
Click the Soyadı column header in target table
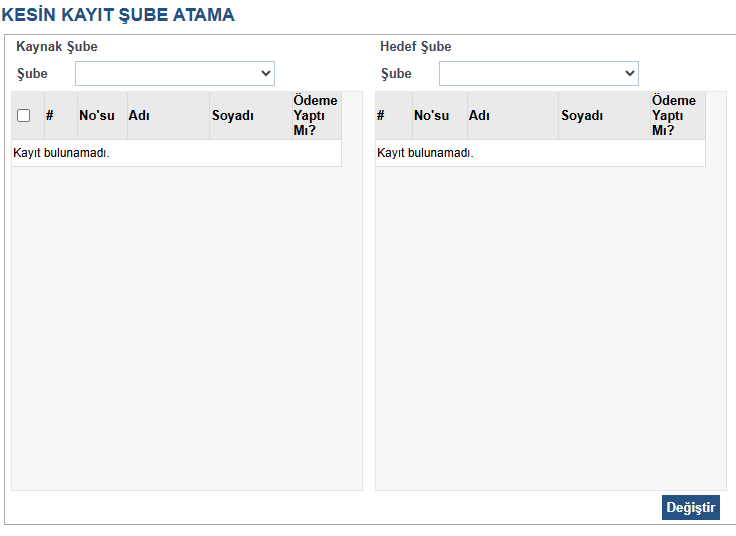click(582, 115)
